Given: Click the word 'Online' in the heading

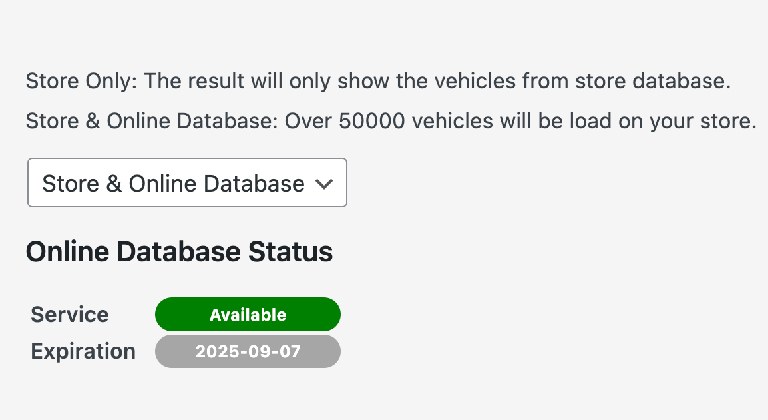Looking at the screenshot, I should tap(68, 252).
